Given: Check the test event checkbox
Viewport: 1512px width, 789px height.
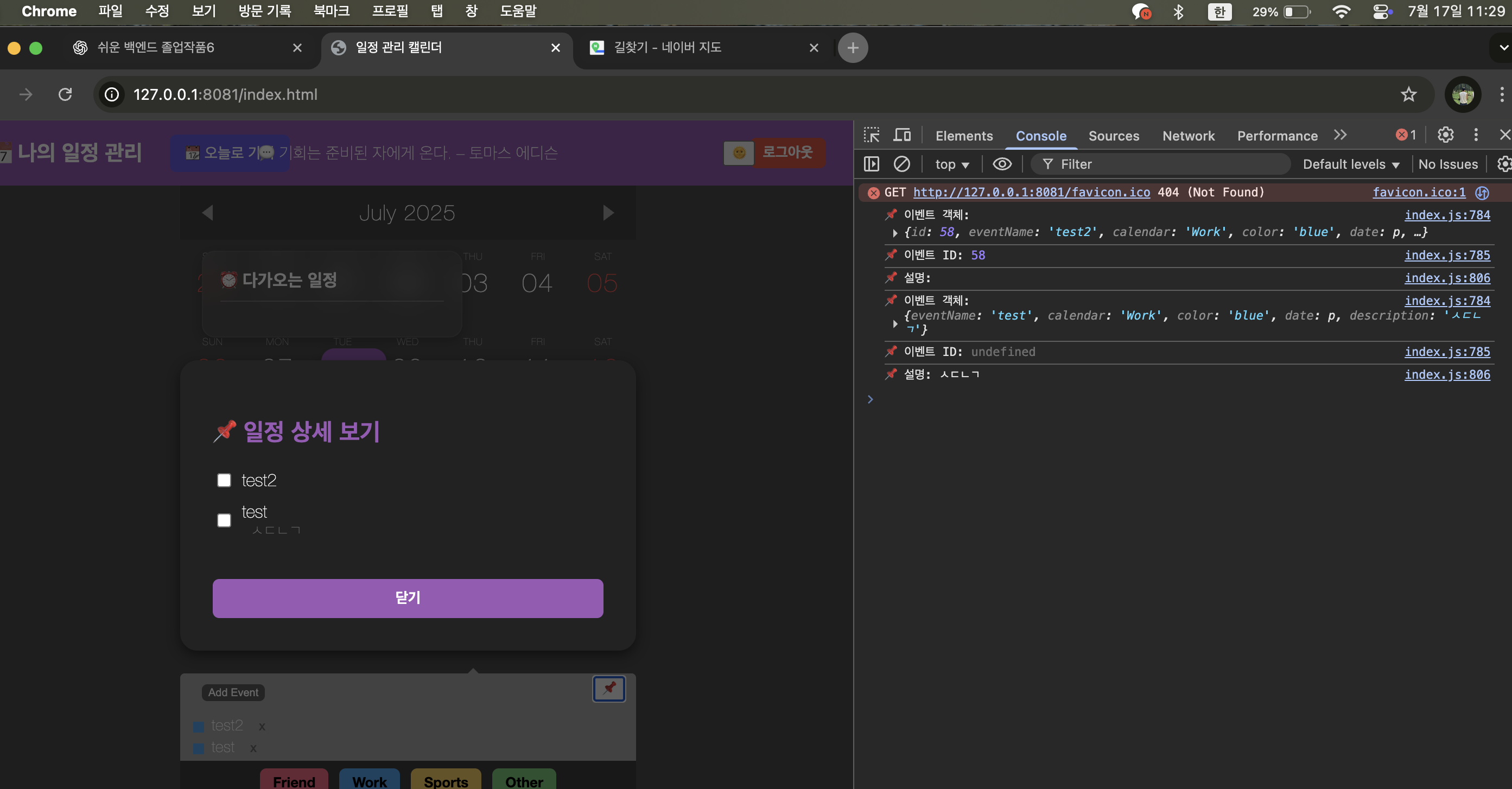Looking at the screenshot, I should 224,520.
